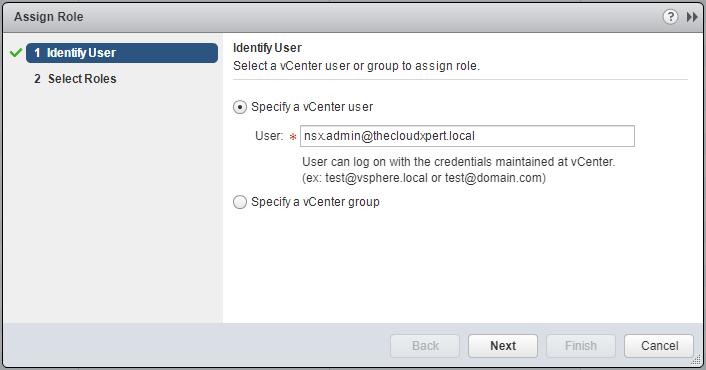Click the 'Select a vCenter user or group' description
706x370 pixels.
pyautogui.click(x=356, y=66)
